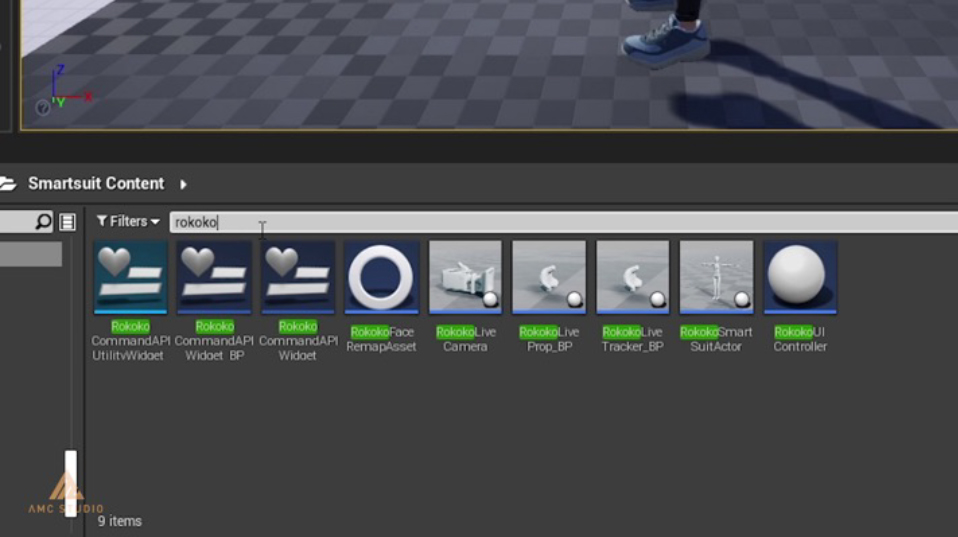The image size is (958, 537).
Task: Click the RokokoLiveCamera name label
Action: (x=466, y=339)
